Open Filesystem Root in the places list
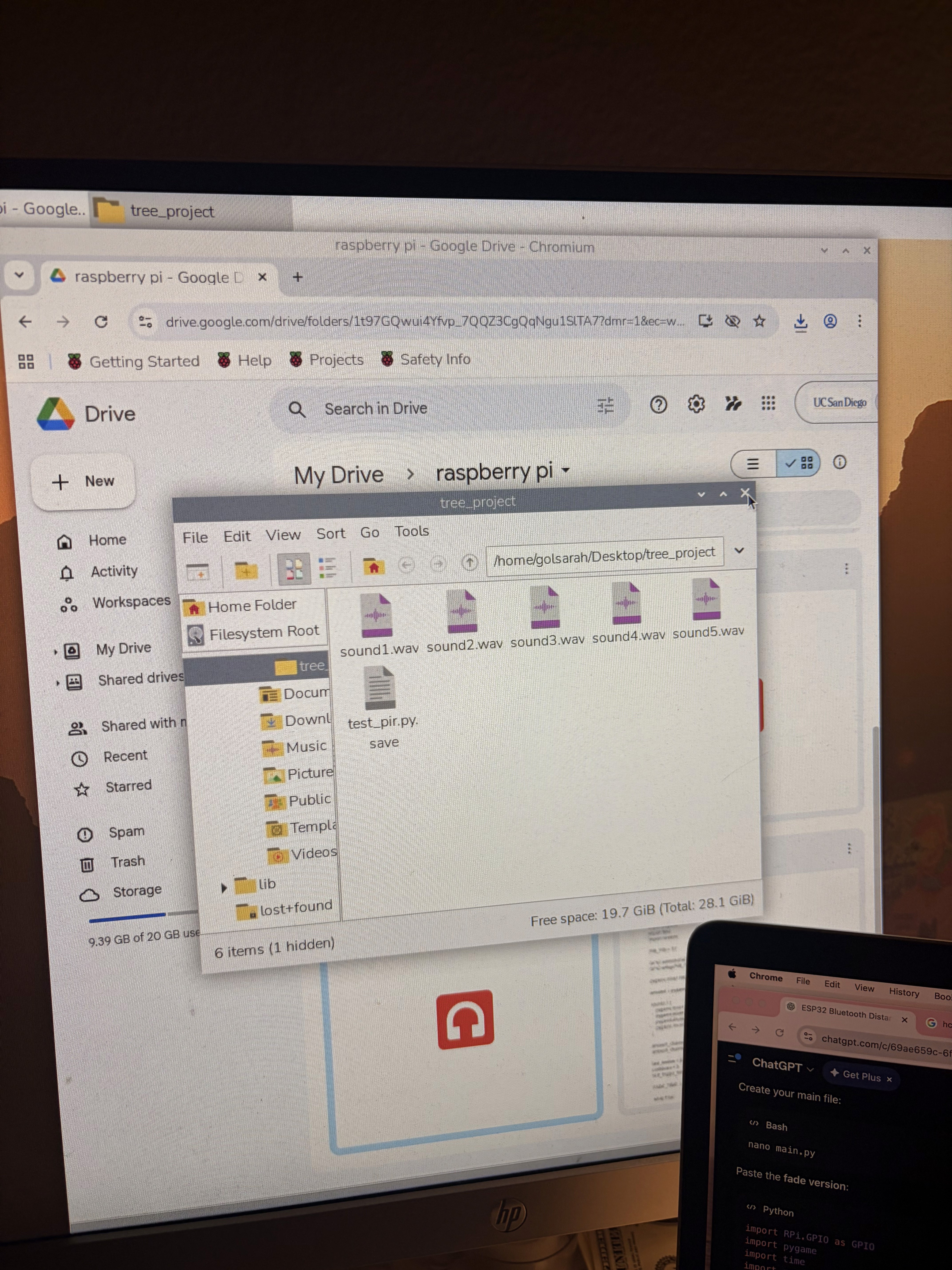The width and height of the screenshot is (952, 1270). coord(254,633)
